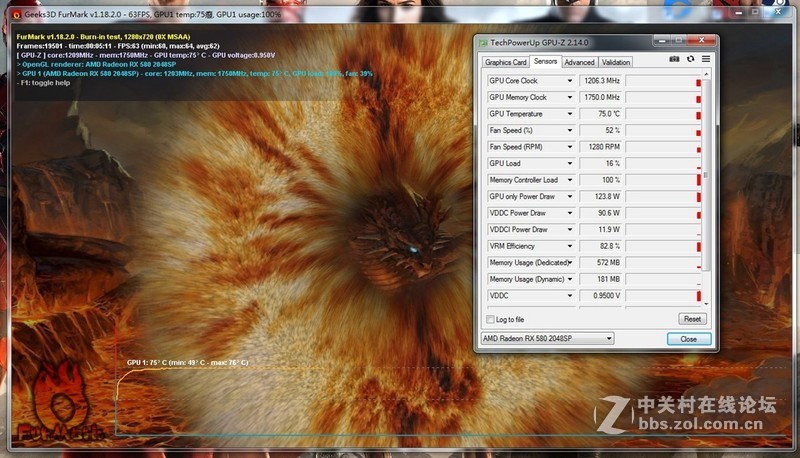Minimize the FurMark window
800x458 pixels.
[x=738, y=12]
